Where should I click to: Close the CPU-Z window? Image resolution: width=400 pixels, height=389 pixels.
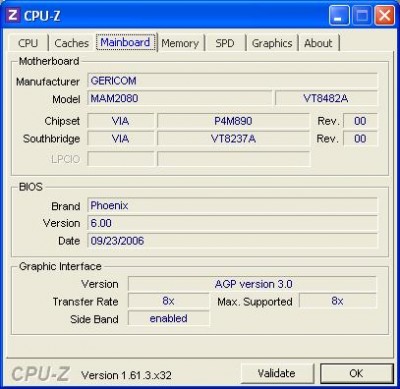[x=385, y=15]
